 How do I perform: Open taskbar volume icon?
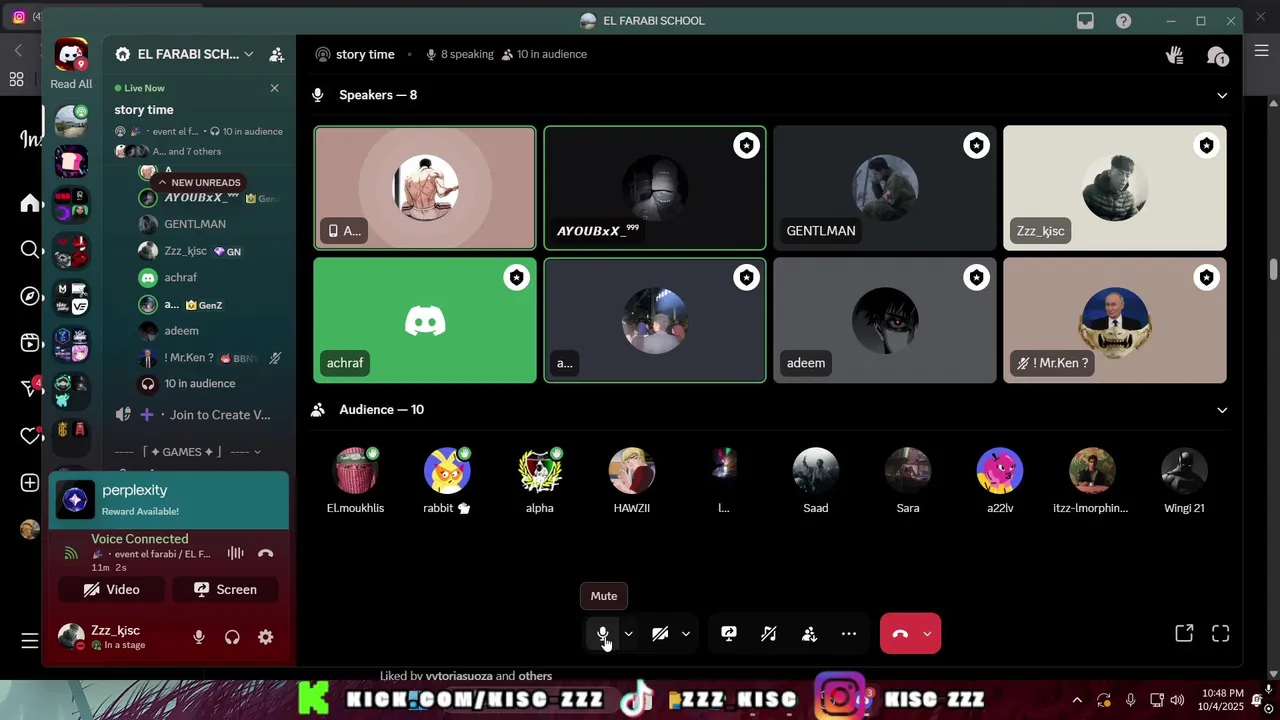[x=1178, y=700]
